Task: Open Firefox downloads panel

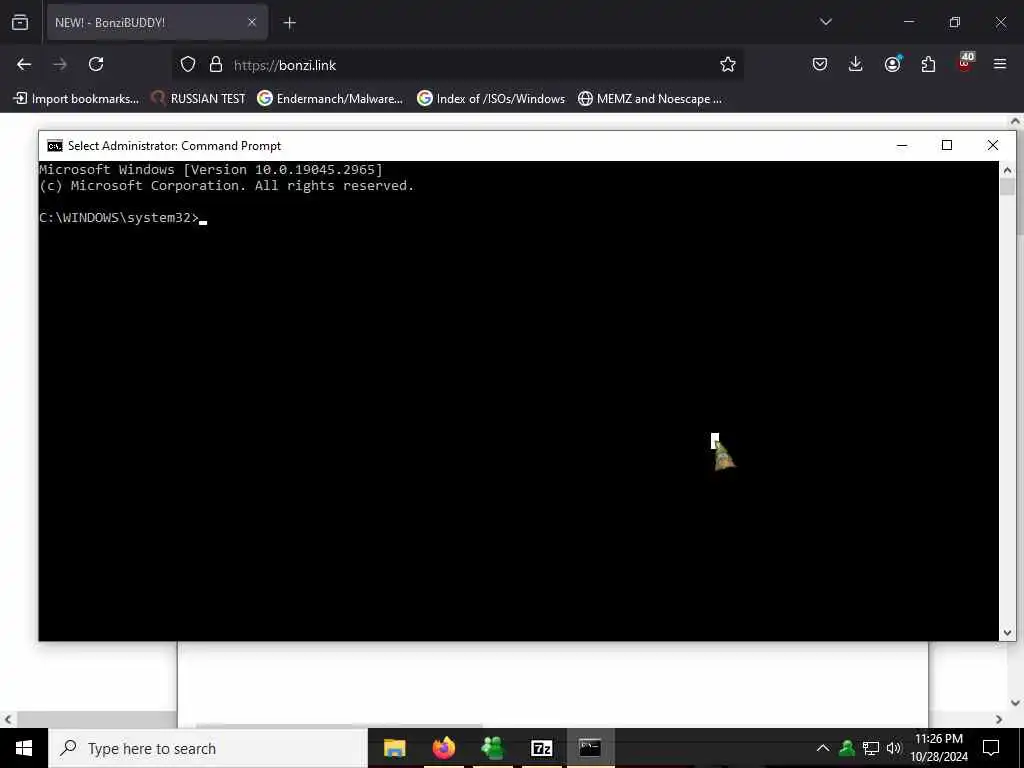Action: pos(856,65)
